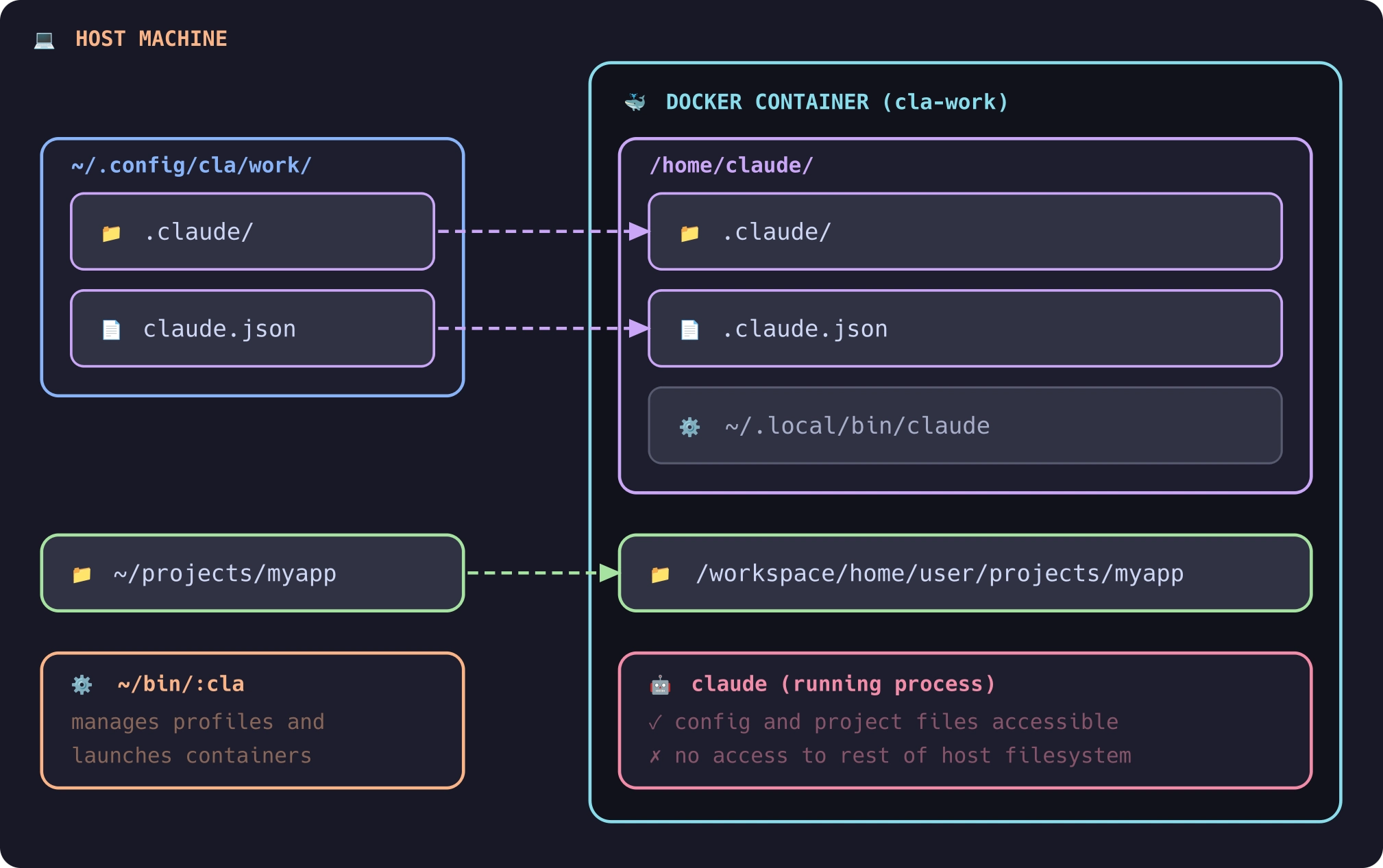The width and height of the screenshot is (1383, 868).
Task: Click the robot icon for claude running process
Action: tap(660, 684)
